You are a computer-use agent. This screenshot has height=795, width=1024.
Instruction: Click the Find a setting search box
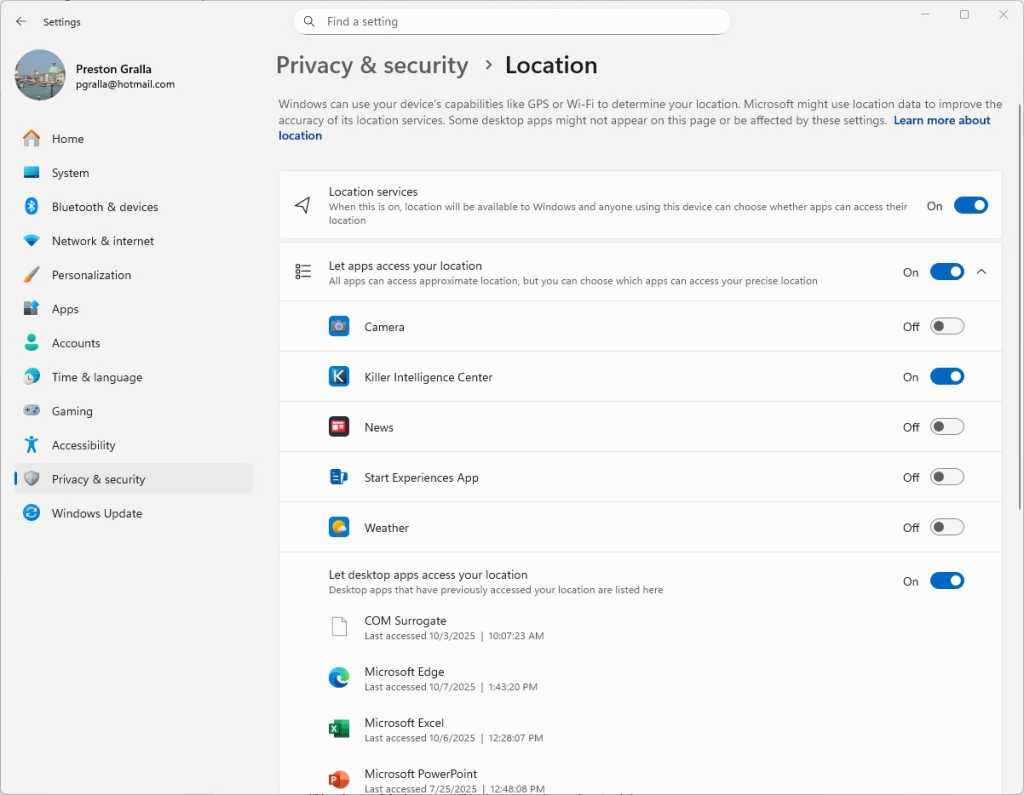pos(511,21)
